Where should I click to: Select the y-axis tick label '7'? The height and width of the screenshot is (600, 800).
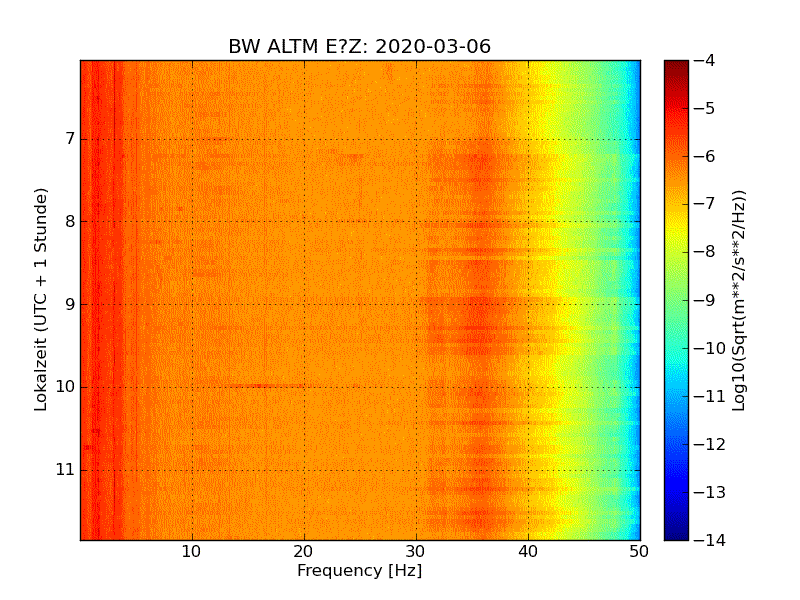(70, 139)
